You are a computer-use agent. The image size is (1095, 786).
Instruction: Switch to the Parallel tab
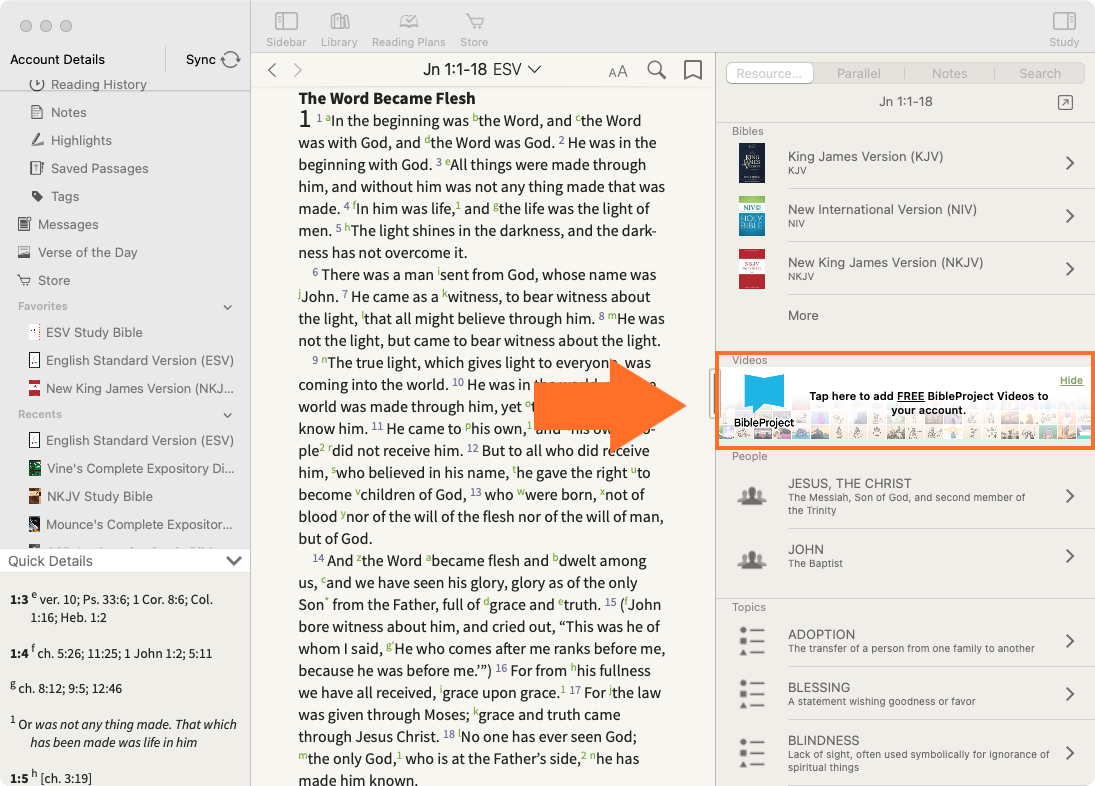click(x=858, y=73)
